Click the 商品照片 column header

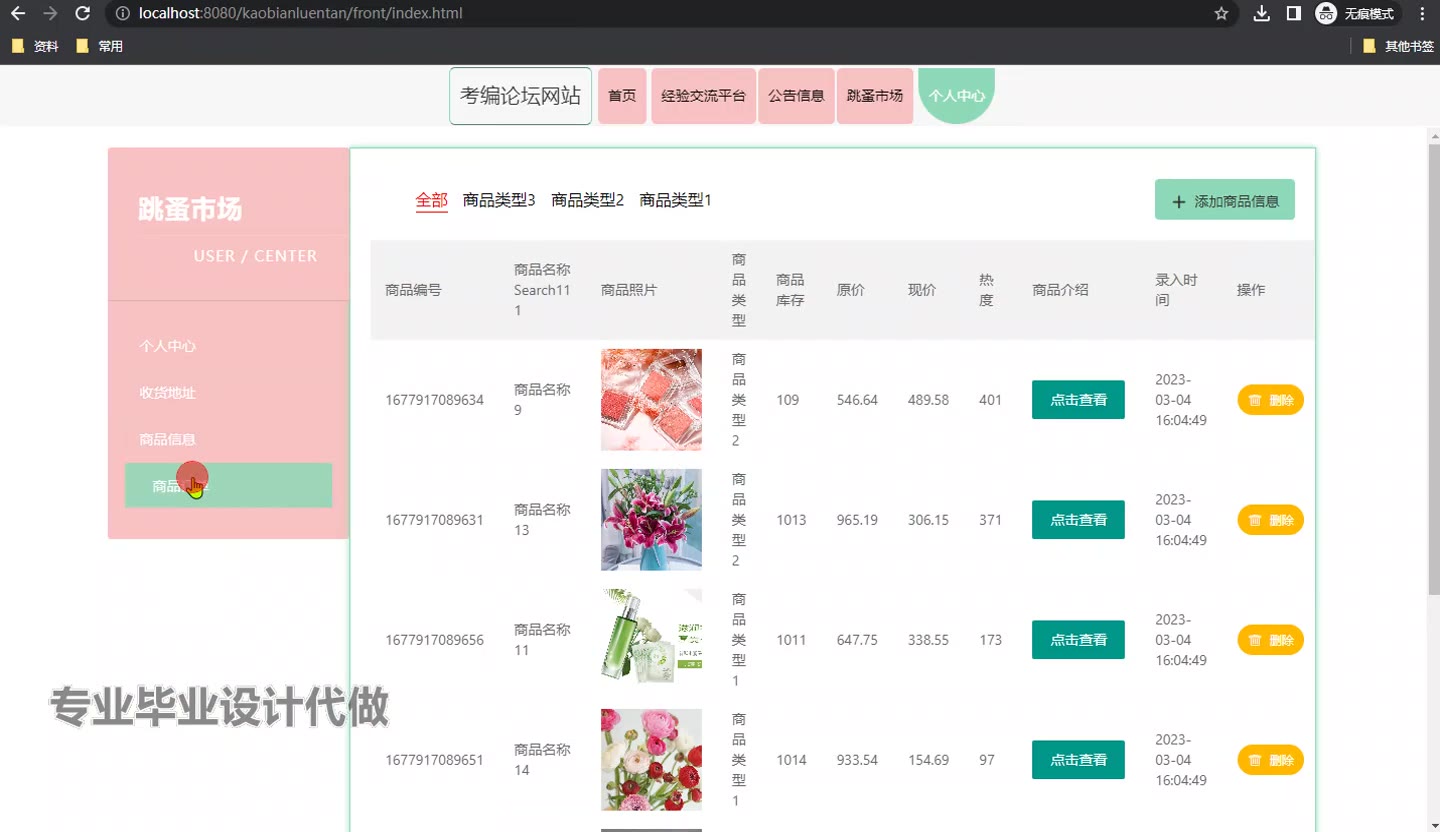pyautogui.click(x=629, y=290)
